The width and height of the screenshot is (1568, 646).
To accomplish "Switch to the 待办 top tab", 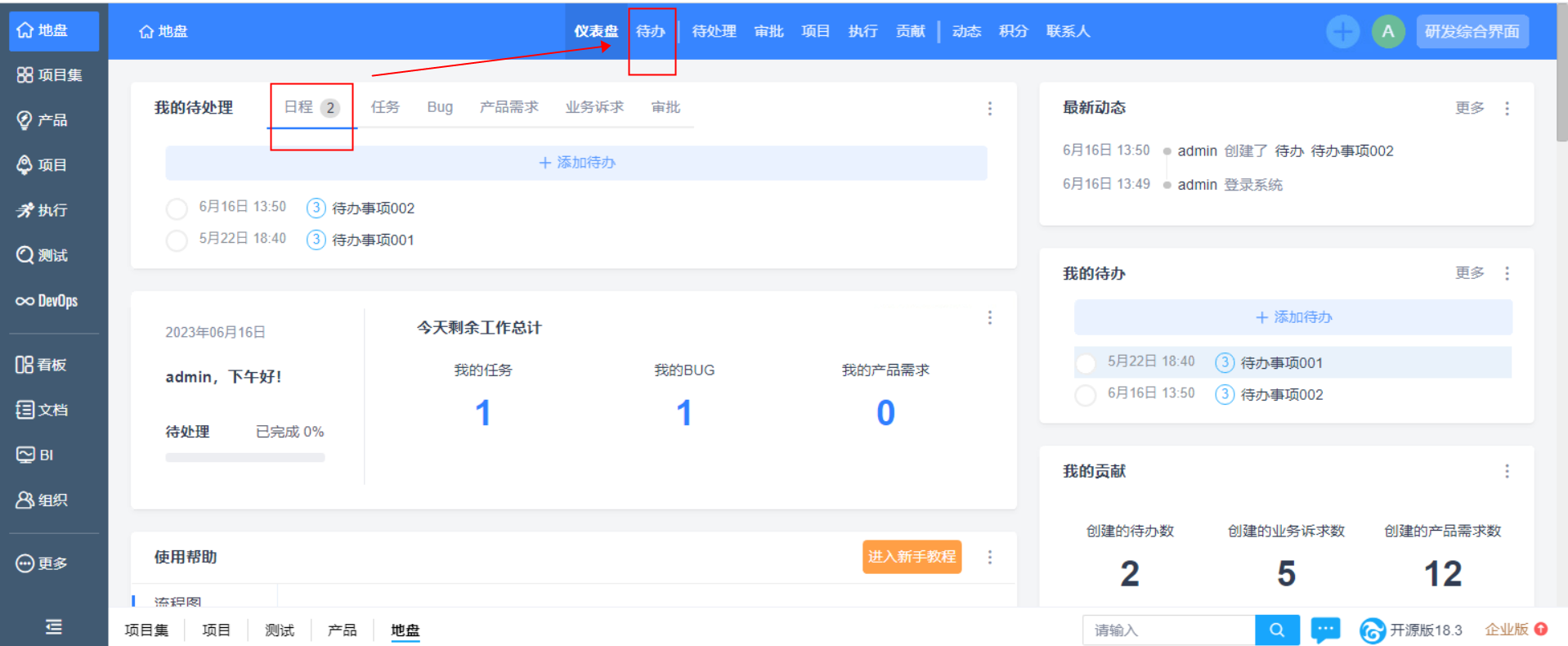I will (651, 32).
